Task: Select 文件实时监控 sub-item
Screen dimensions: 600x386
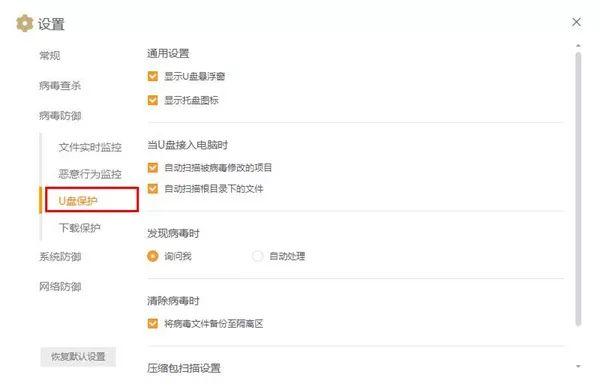Action: pyautogui.click(x=90, y=147)
